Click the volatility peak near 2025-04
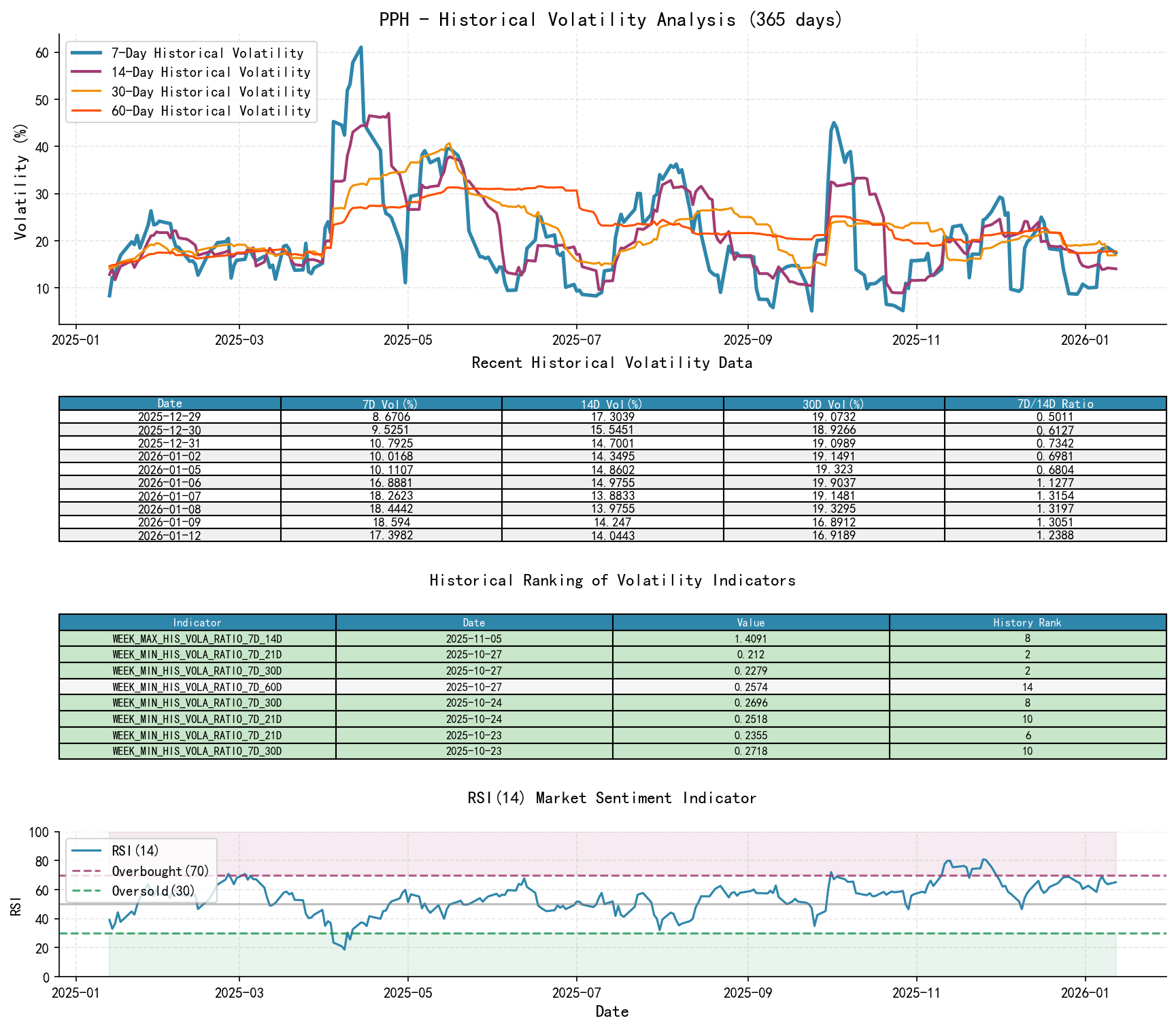Image resolution: width=1176 pixels, height=1029 pixels. click(x=361, y=48)
